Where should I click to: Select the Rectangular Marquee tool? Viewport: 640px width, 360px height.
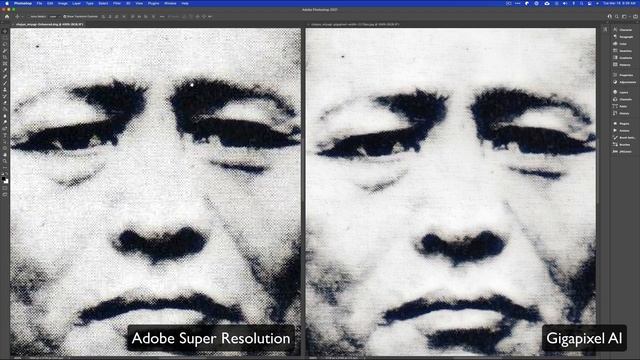5,38
